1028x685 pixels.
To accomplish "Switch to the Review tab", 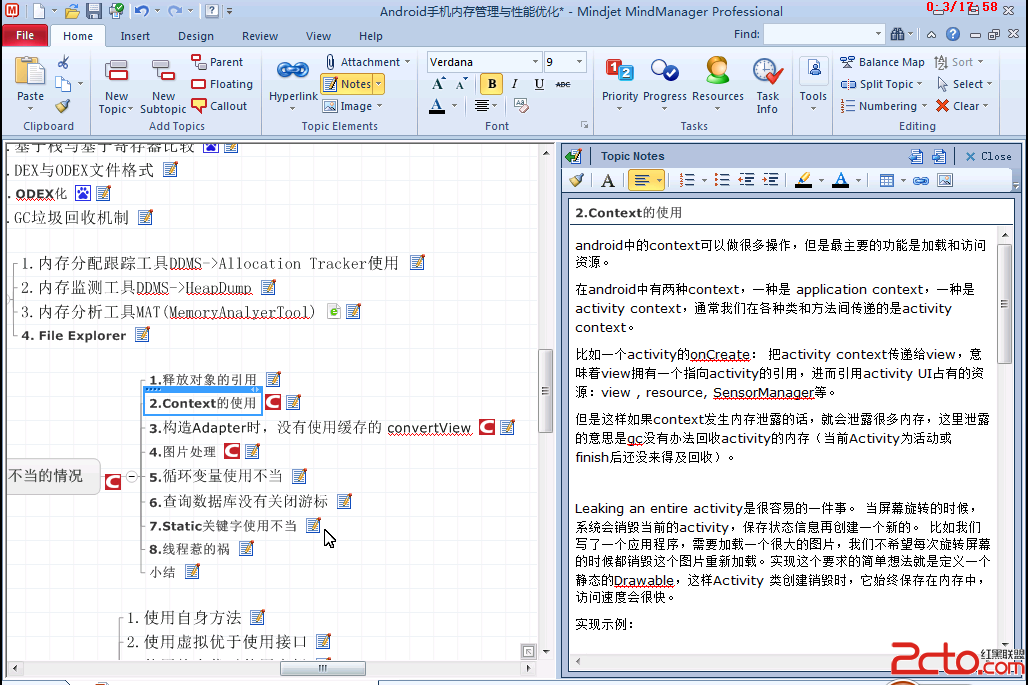I will pyautogui.click(x=260, y=36).
